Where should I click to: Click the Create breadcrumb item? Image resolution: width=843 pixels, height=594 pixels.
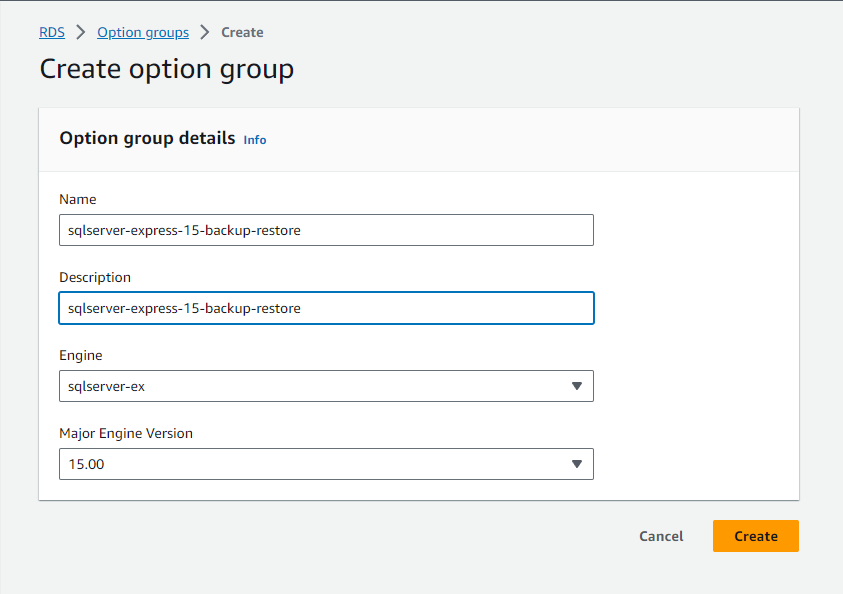[x=242, y=32]
